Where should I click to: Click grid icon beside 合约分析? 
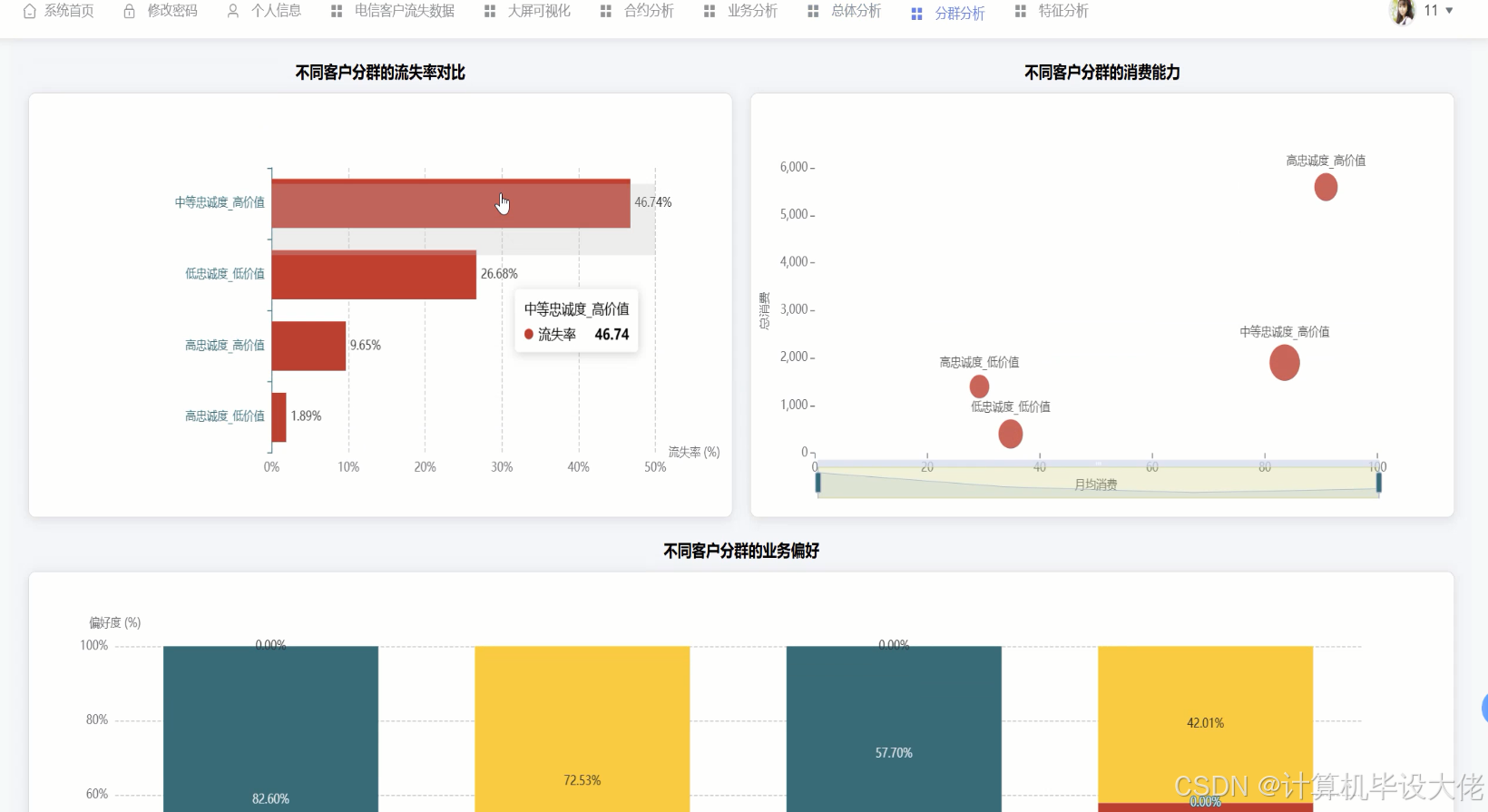pos(606,11)
